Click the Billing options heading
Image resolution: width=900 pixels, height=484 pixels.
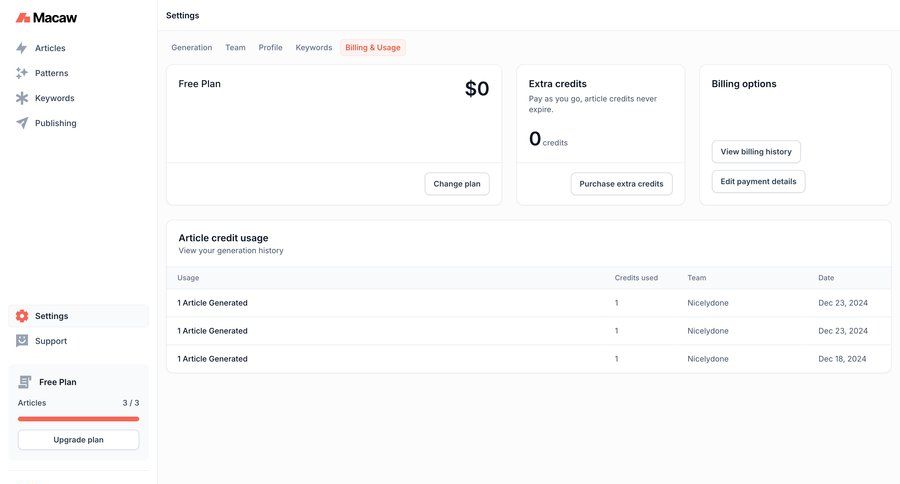(744, 84)
